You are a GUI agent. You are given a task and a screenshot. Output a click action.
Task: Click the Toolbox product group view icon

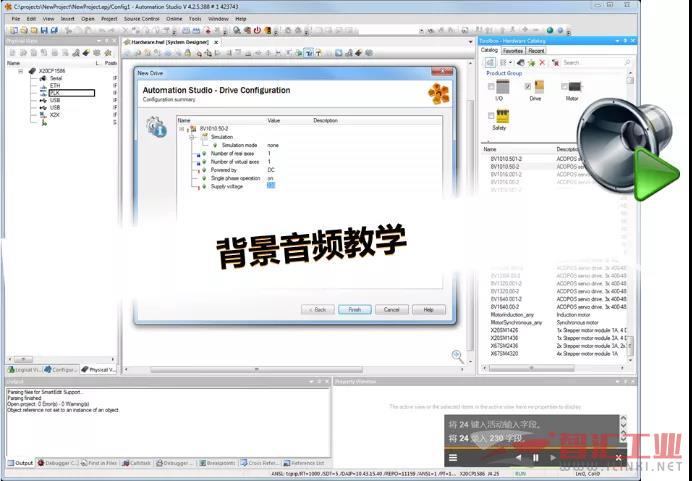tap(490, 63)
